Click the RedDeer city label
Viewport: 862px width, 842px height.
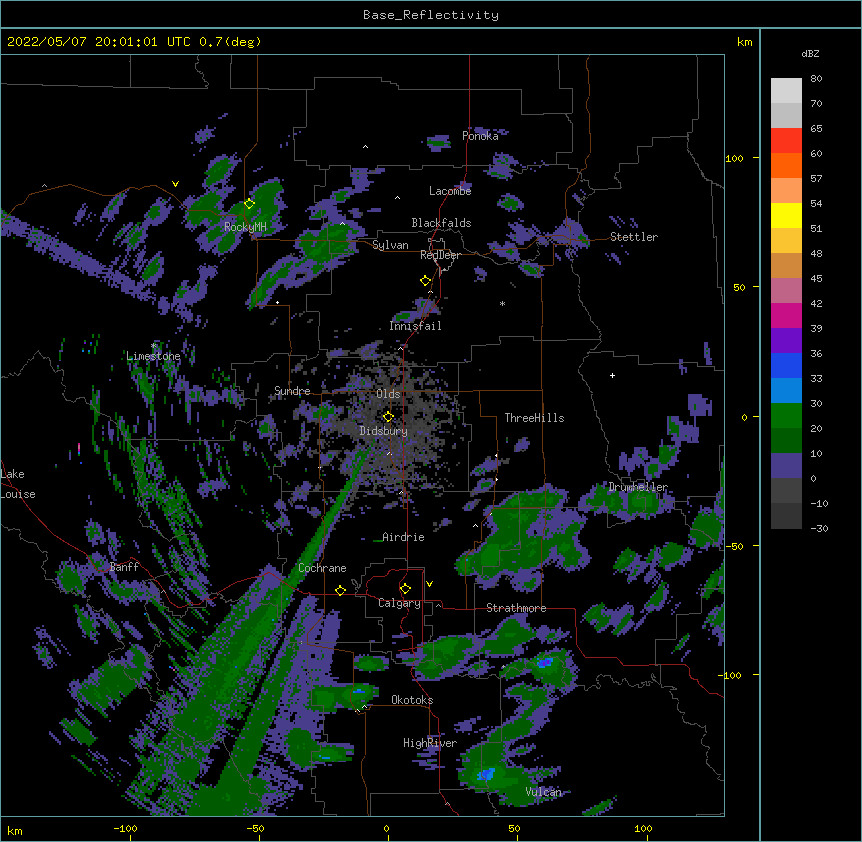pos(440,255)
